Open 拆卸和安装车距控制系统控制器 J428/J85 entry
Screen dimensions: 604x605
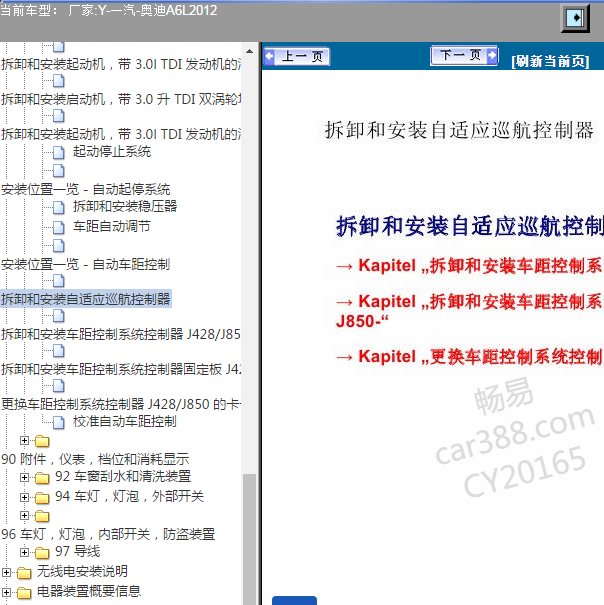tap(120, 334)
